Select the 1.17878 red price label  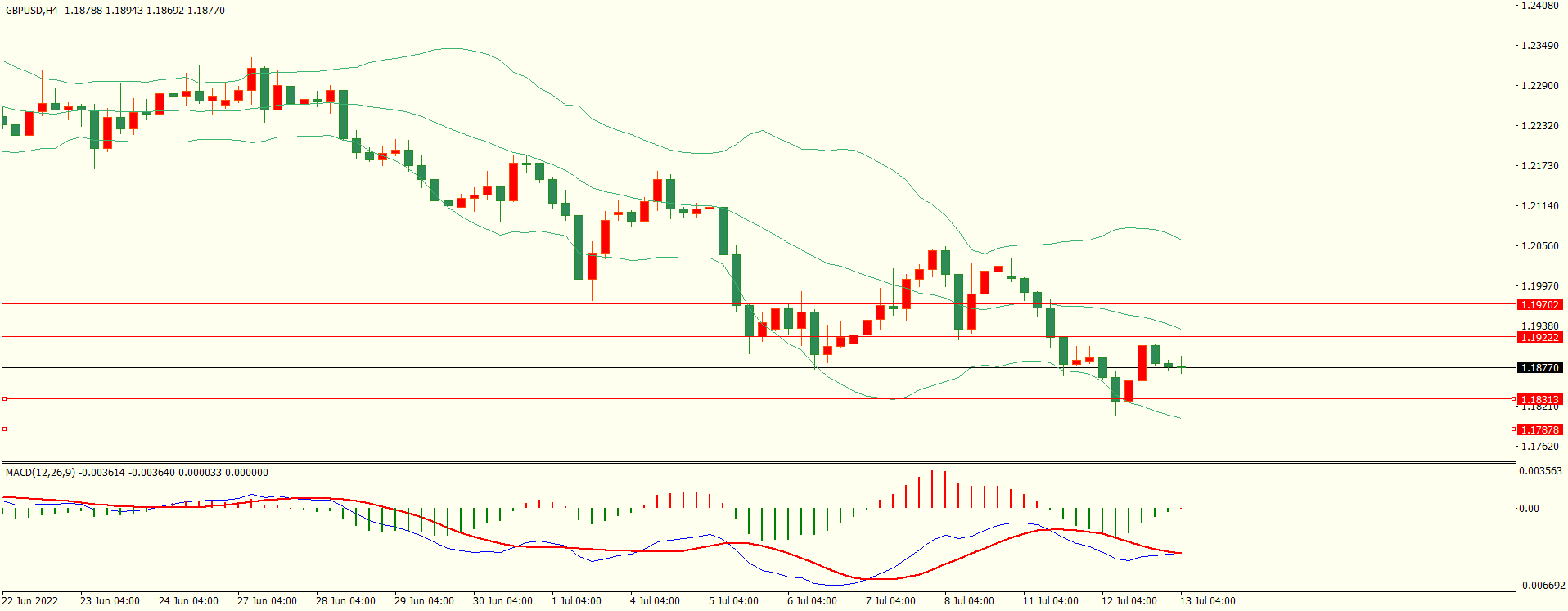pos(1539,429)
